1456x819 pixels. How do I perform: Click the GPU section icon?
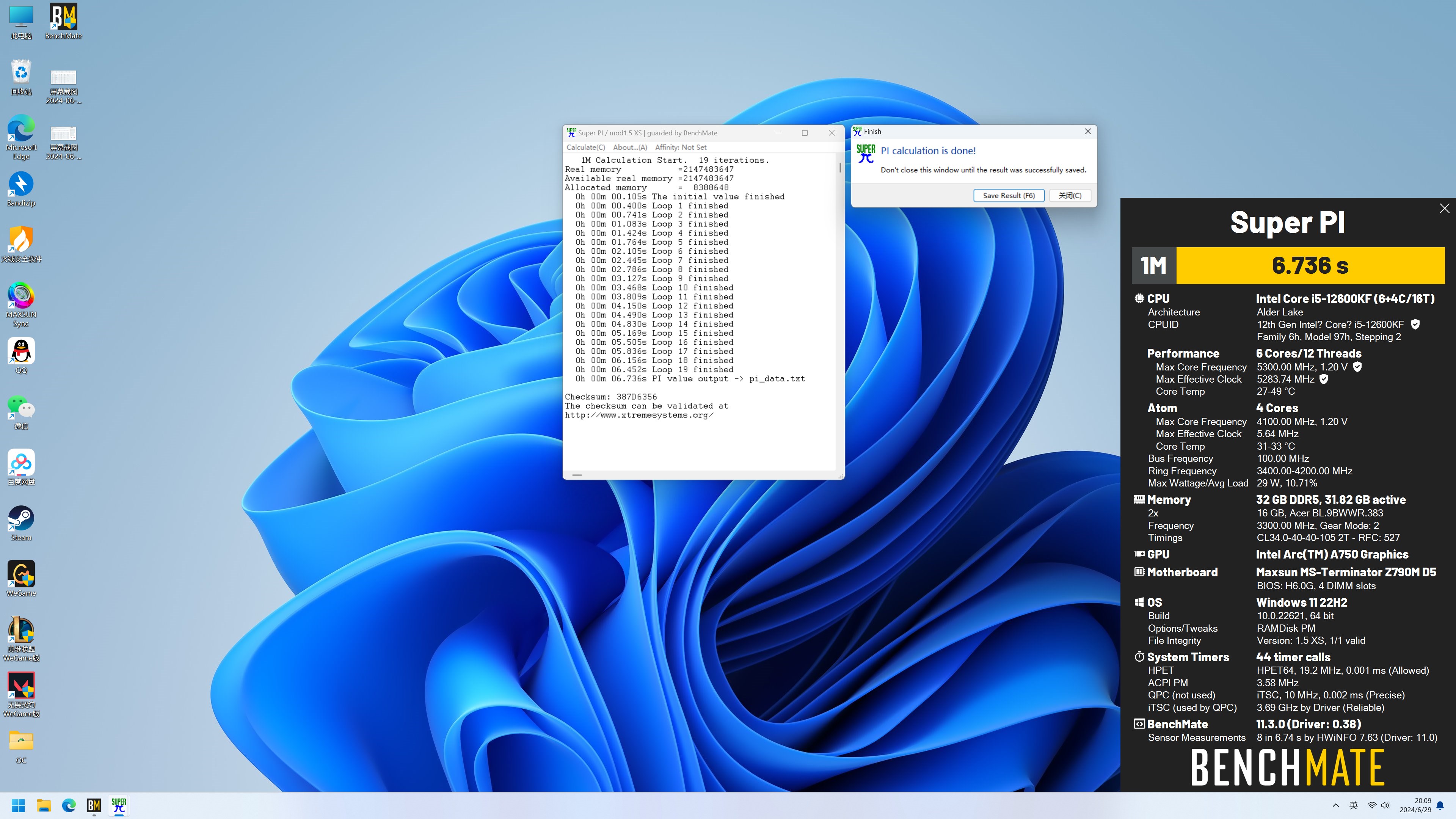(x=1139, y=554)
